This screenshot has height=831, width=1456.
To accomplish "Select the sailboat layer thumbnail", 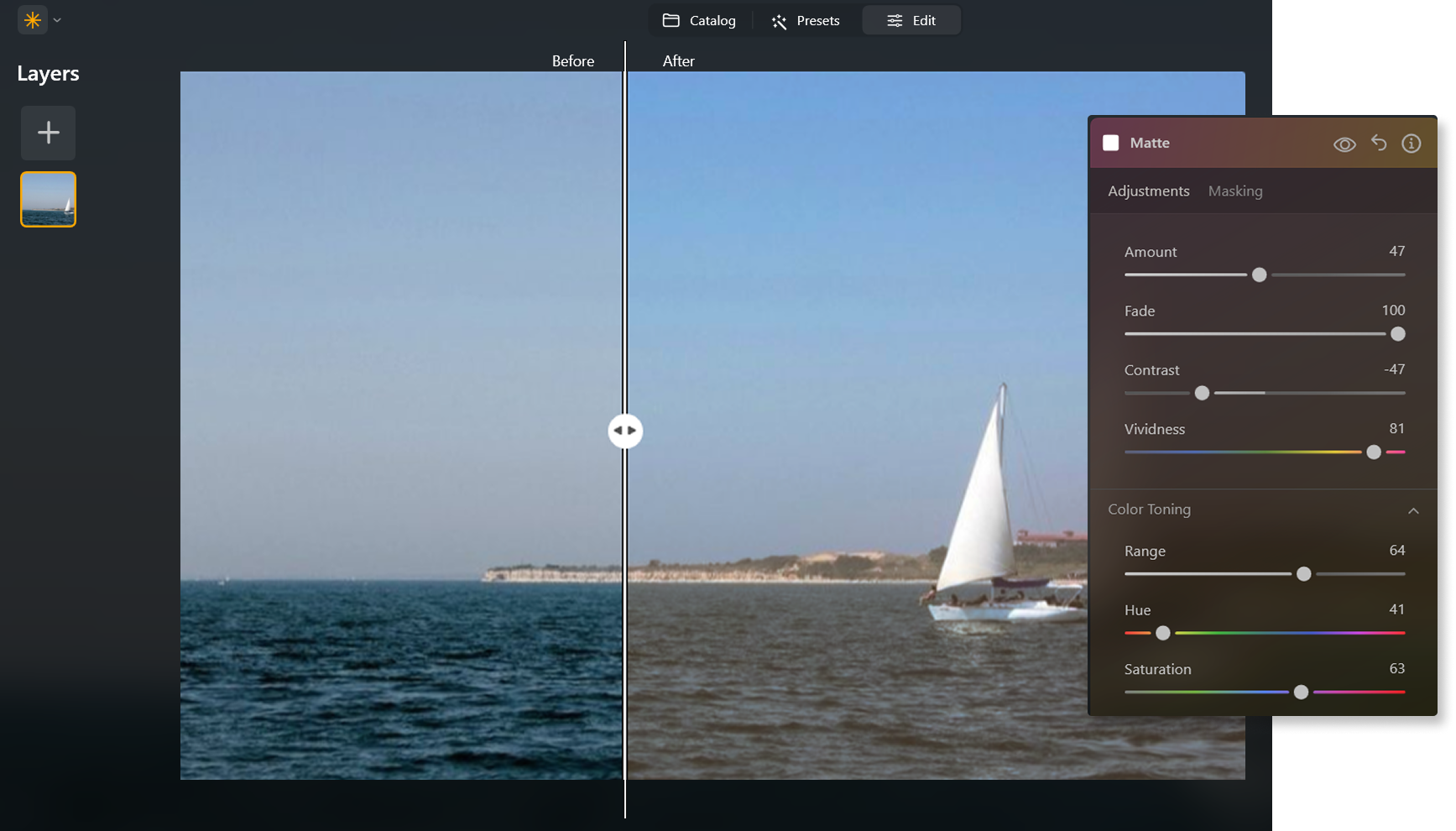I will click(49, 200).
